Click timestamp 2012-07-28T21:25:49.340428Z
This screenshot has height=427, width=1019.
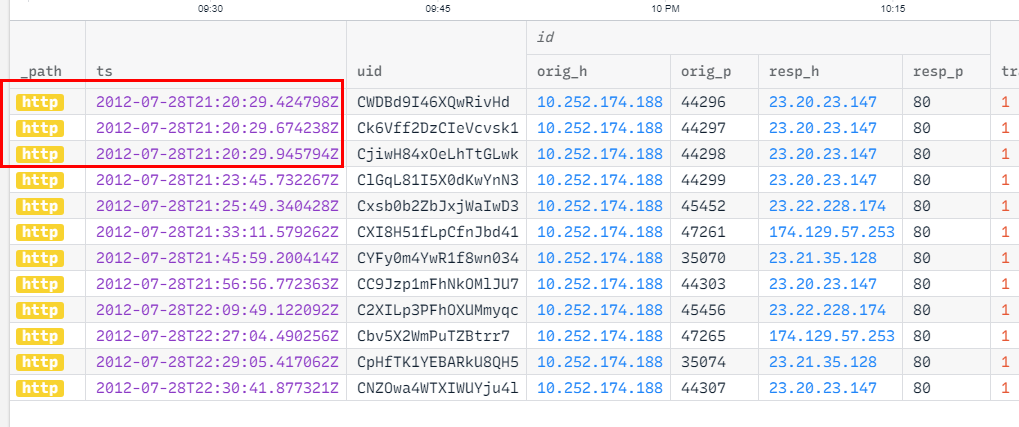coord(218,206)
